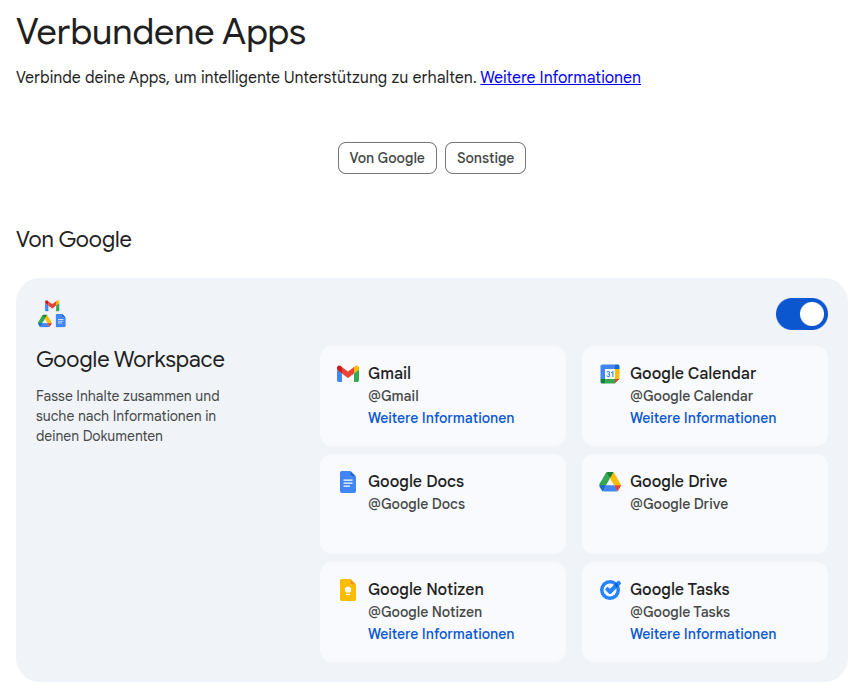The width and height of the screenshot is (865, 694).
Task: Open the Weitere Informationen link in the page description
Action: click(560, 77)
